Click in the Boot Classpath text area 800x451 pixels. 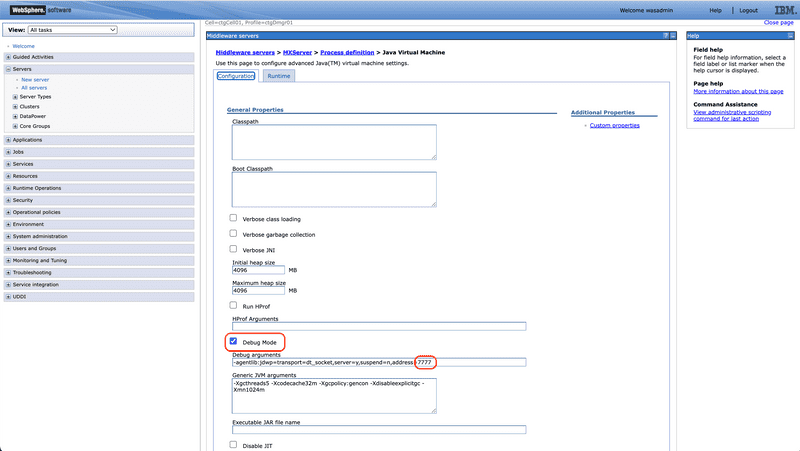334,189
